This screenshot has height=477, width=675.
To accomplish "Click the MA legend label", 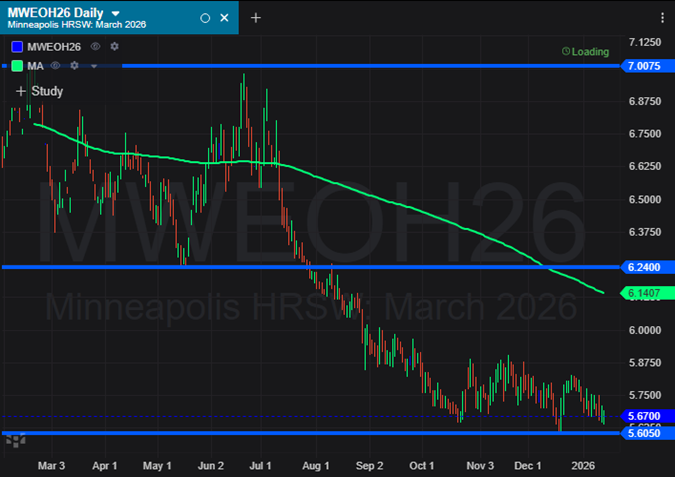I will [35, 66].
